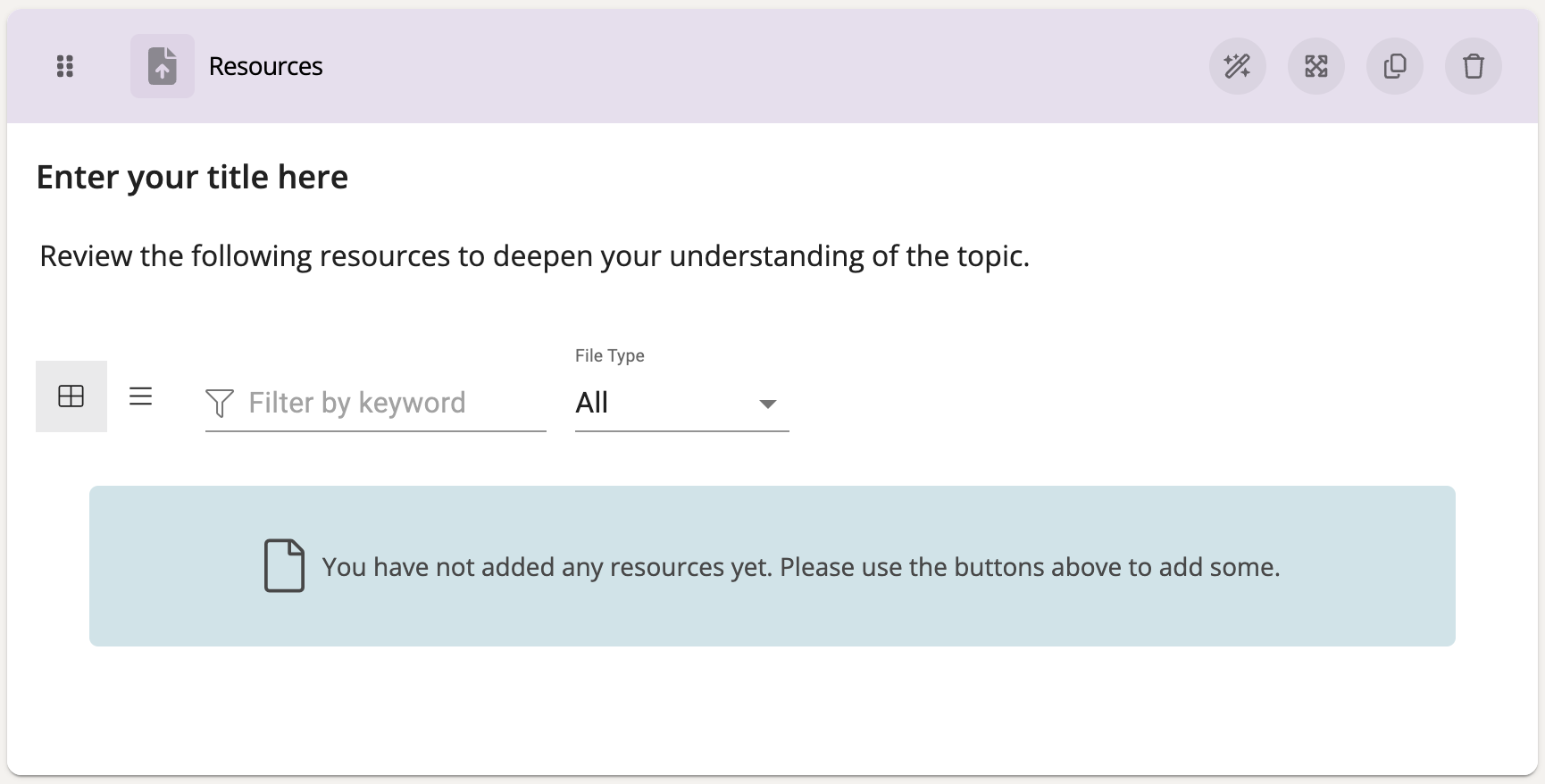
Task: Switch to grid view
Action: [71, 396]
